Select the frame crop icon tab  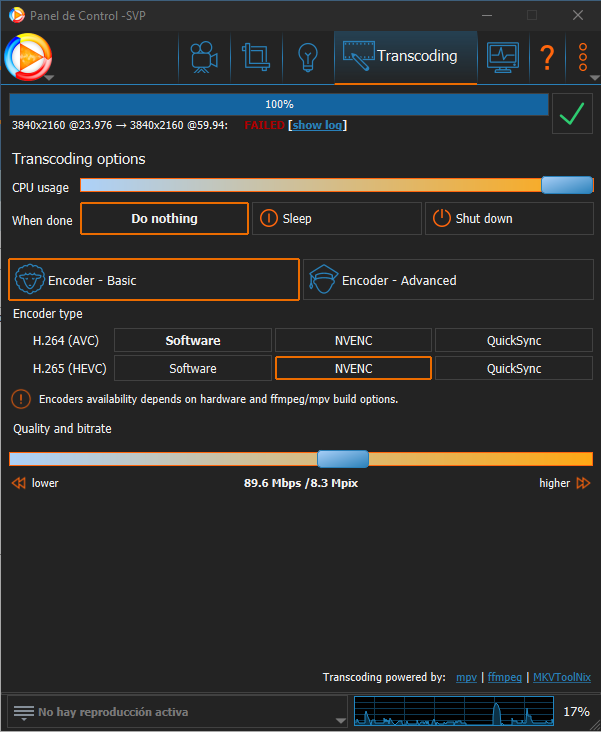tap(256, 57)
